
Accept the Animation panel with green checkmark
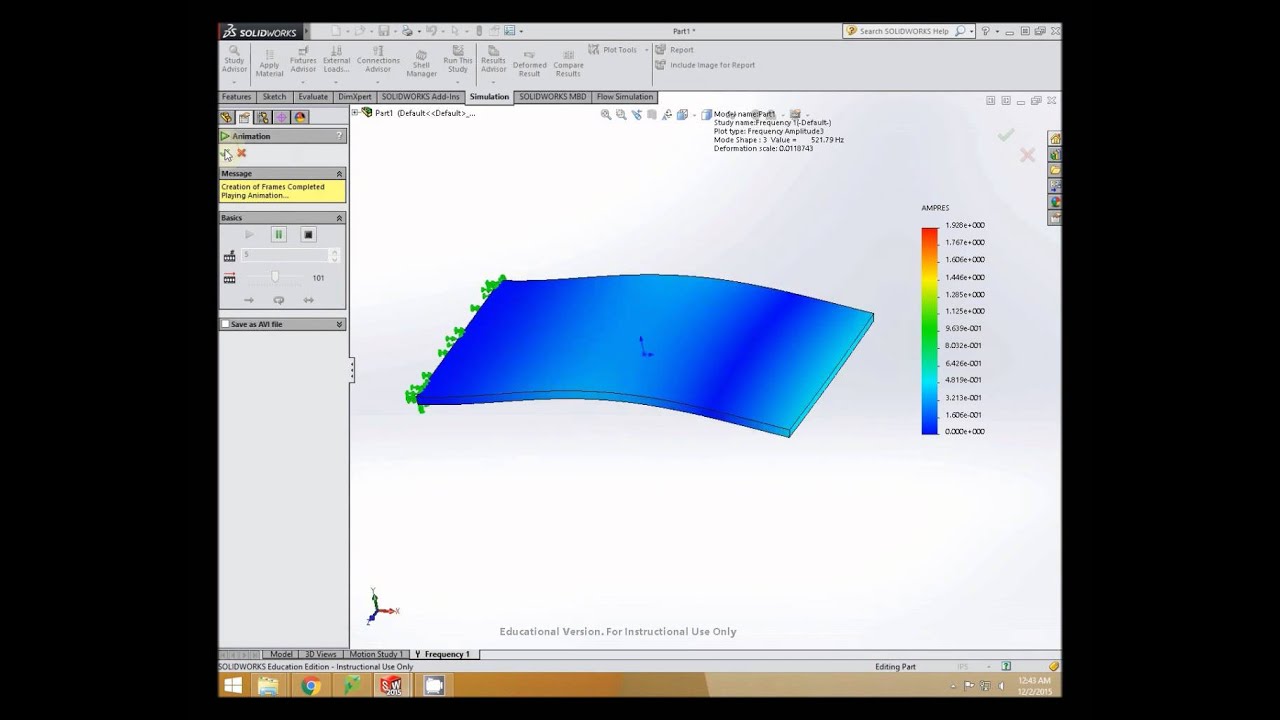click(x=226, y=153)
